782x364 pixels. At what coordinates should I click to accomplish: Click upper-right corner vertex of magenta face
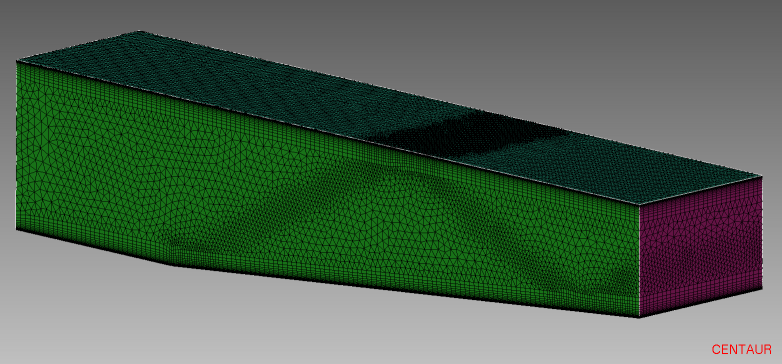762,176
